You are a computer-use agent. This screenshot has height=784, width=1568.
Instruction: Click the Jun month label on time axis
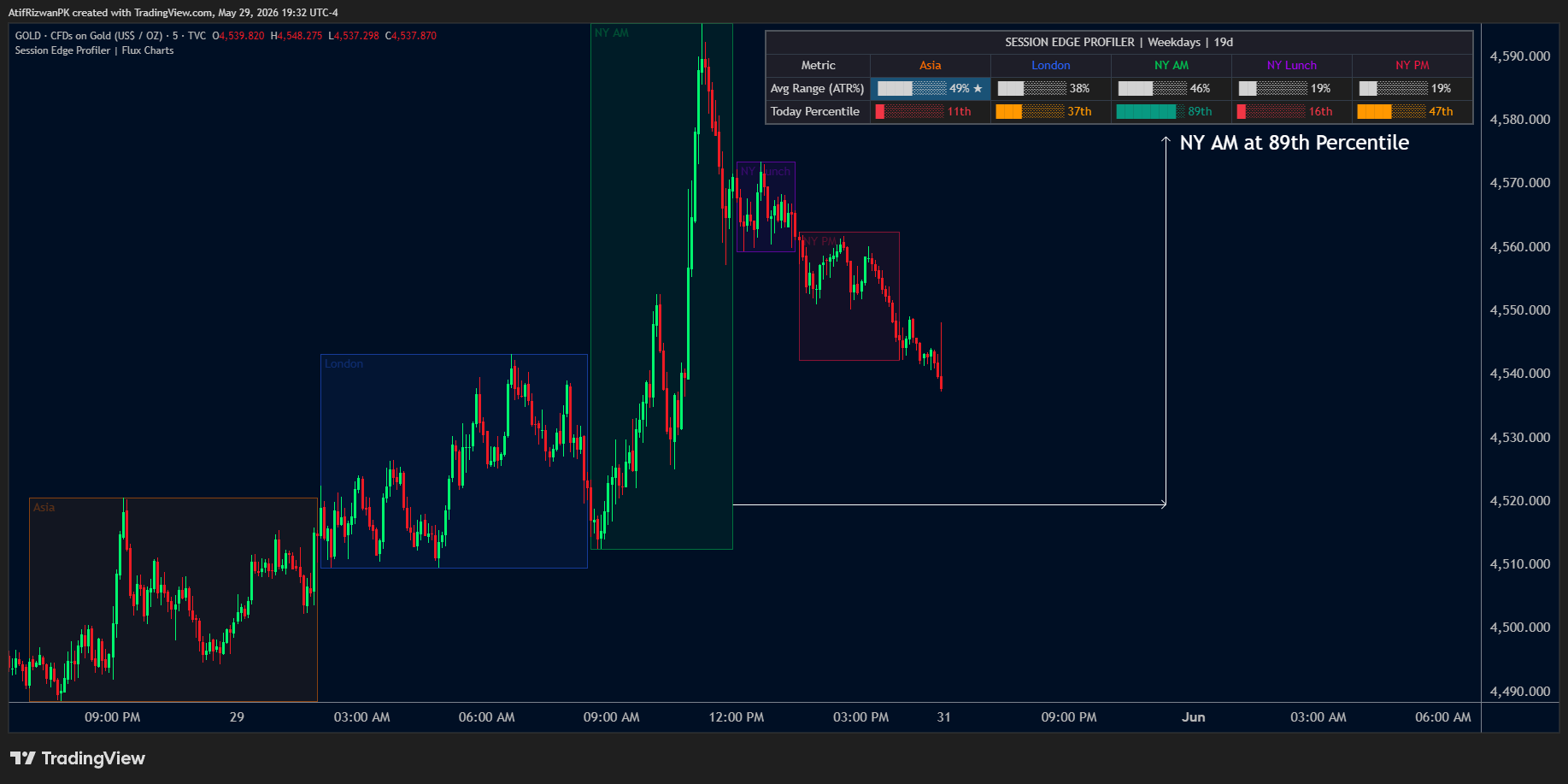pos(1194,717)
